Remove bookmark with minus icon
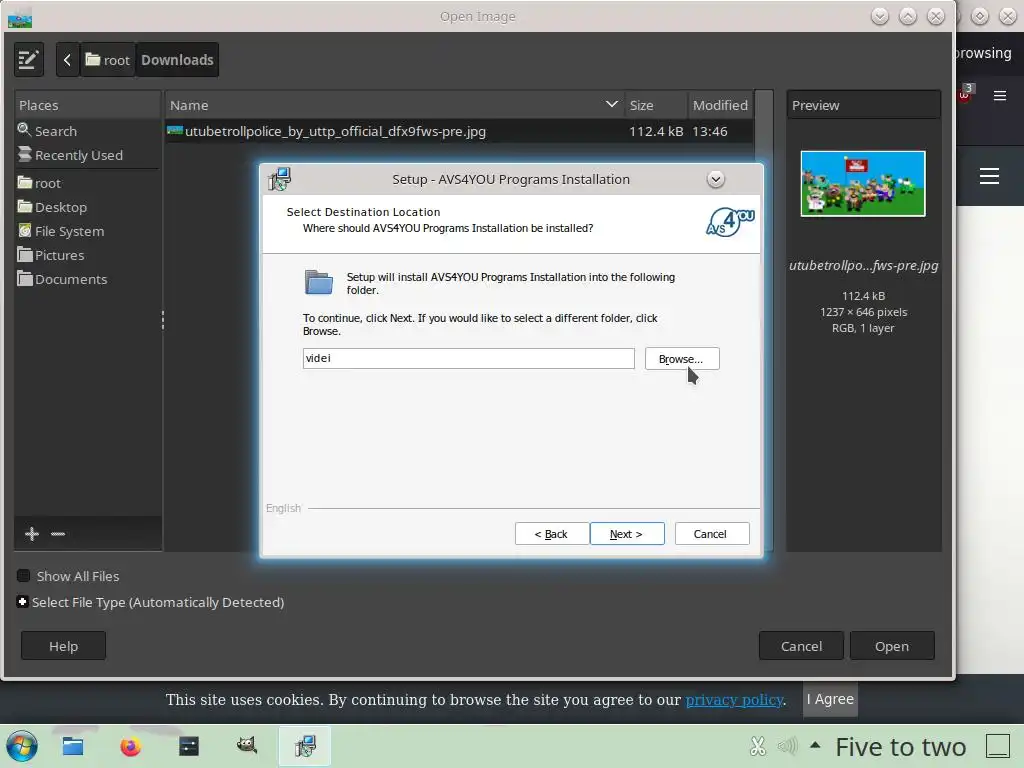The height and width of the screenshot is (768, 1024). [x=58, y=534]
